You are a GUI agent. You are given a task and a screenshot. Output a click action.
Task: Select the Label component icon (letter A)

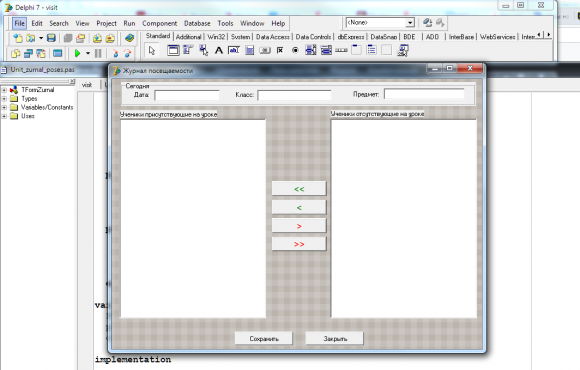219,50
